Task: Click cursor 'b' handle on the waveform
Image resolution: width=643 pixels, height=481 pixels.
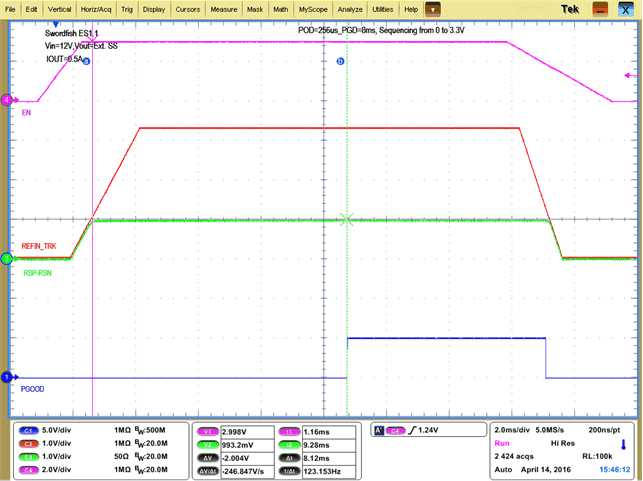Action: click(x=340, y=62)
